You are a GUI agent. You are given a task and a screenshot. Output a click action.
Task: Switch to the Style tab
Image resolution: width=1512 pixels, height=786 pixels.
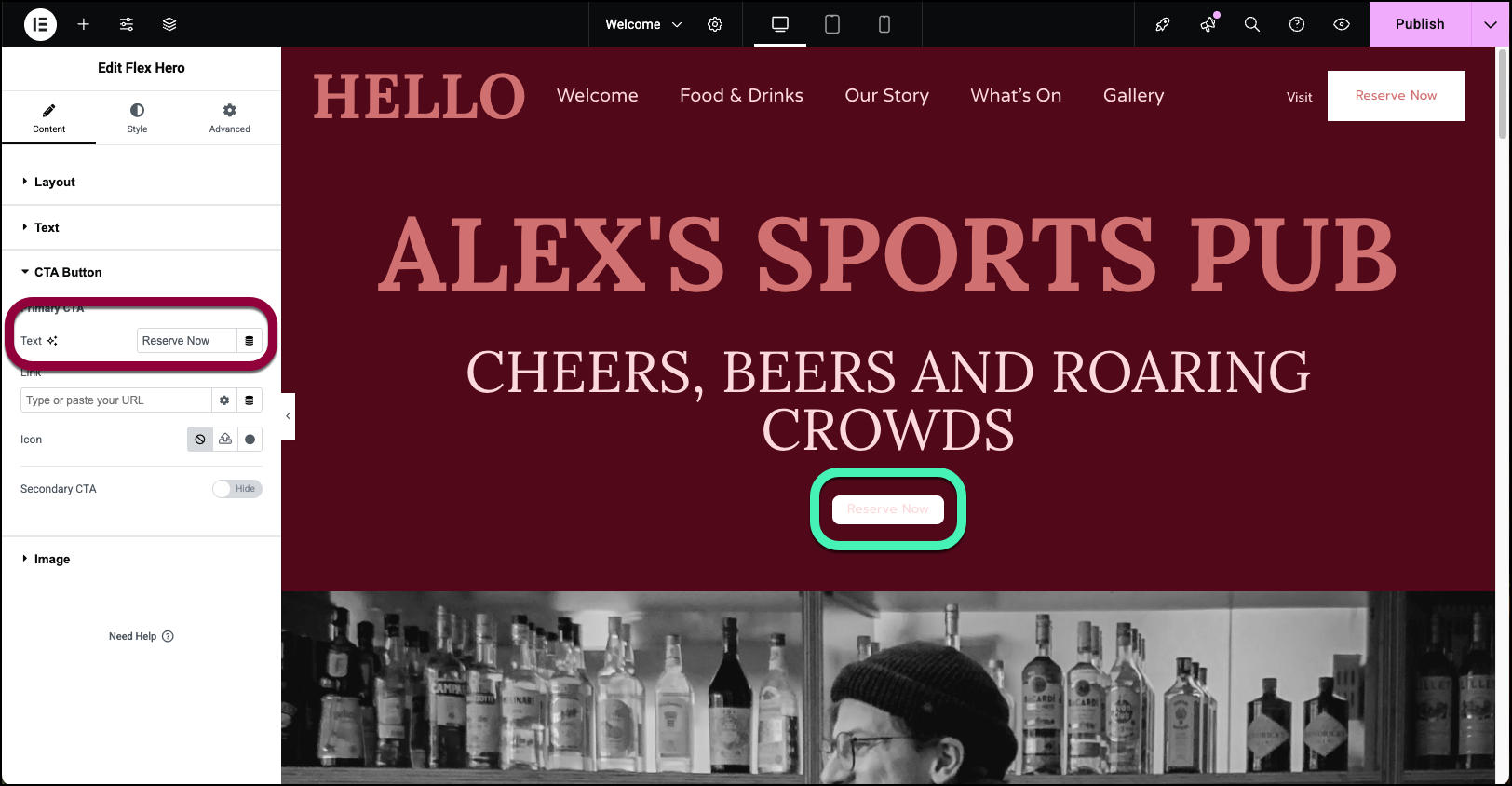pos(138,117)
